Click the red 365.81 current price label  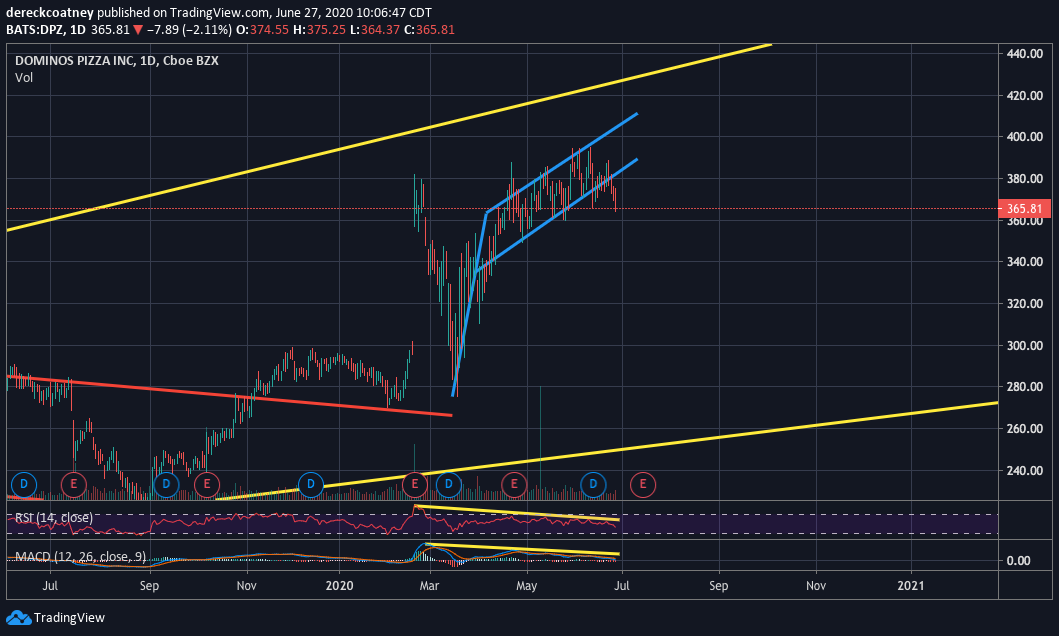click(x=1024, y=209)
